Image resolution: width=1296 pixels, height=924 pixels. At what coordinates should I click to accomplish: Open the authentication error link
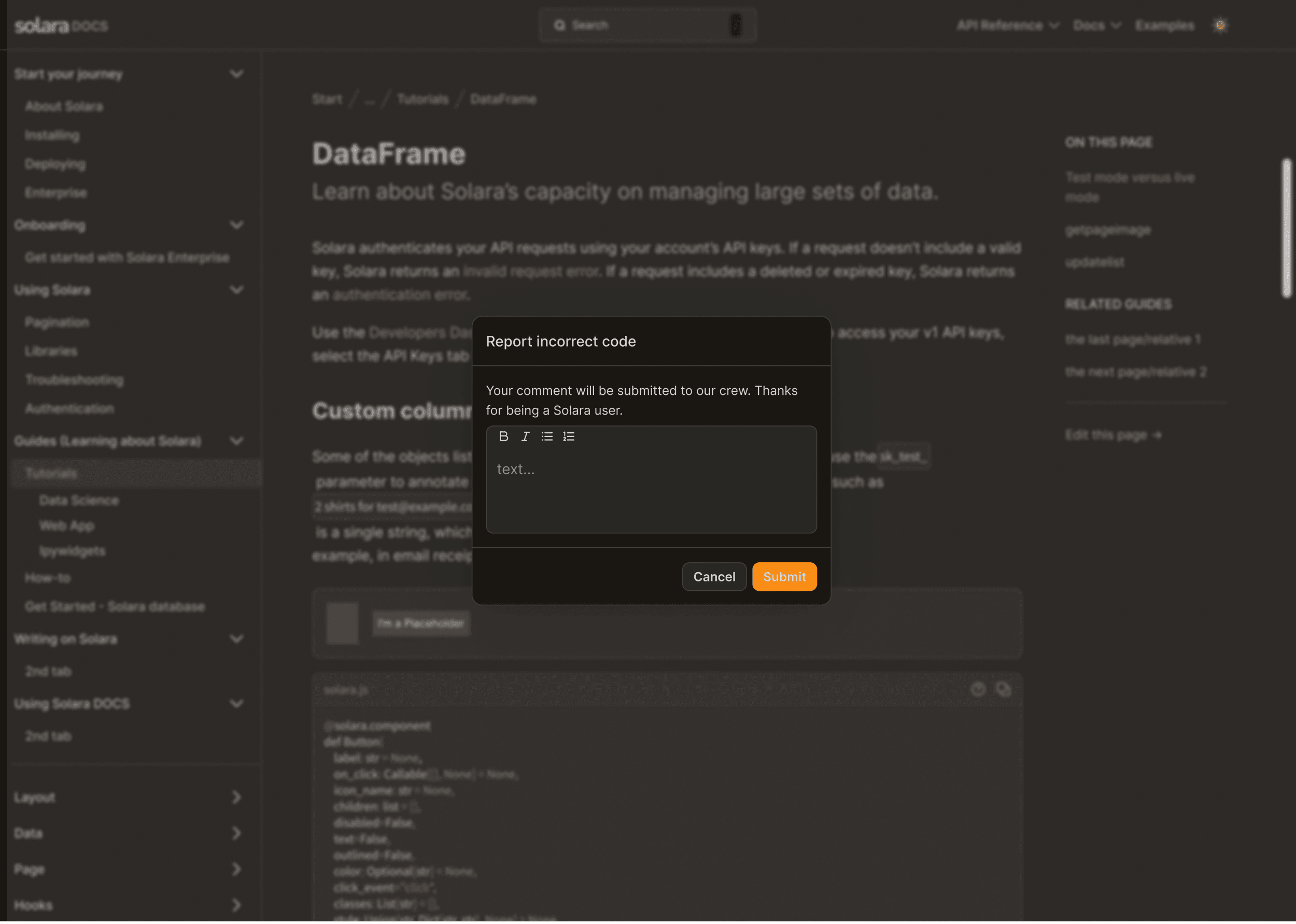click(x=400, y=295)
